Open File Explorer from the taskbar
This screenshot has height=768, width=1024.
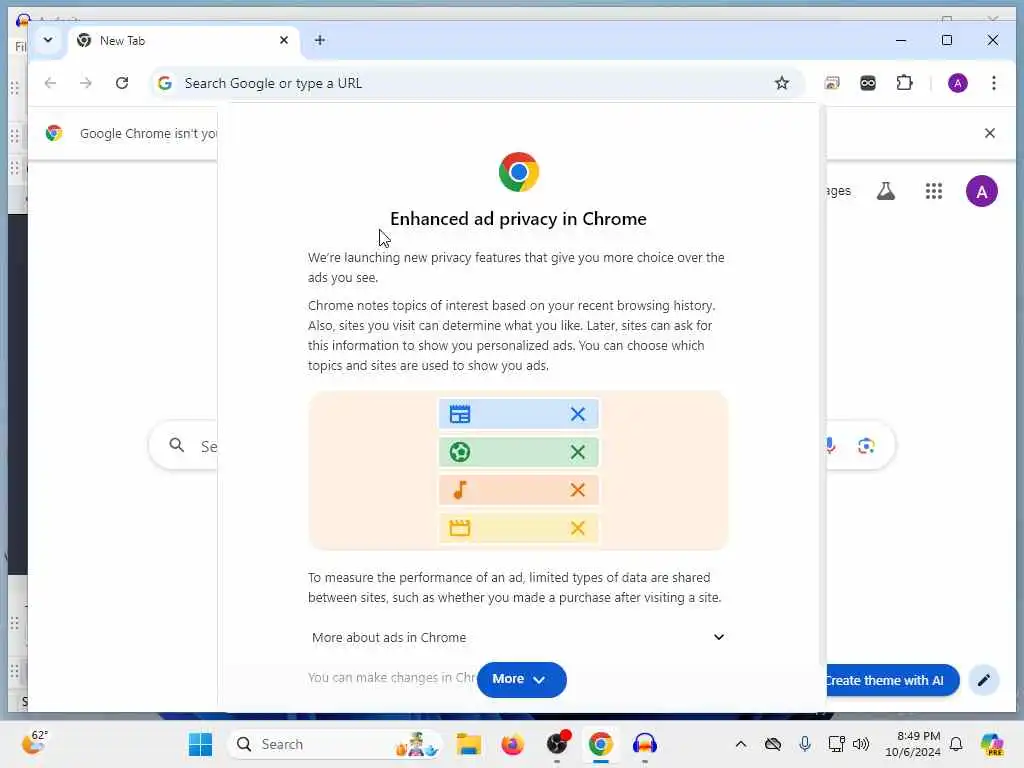[468, 744]
